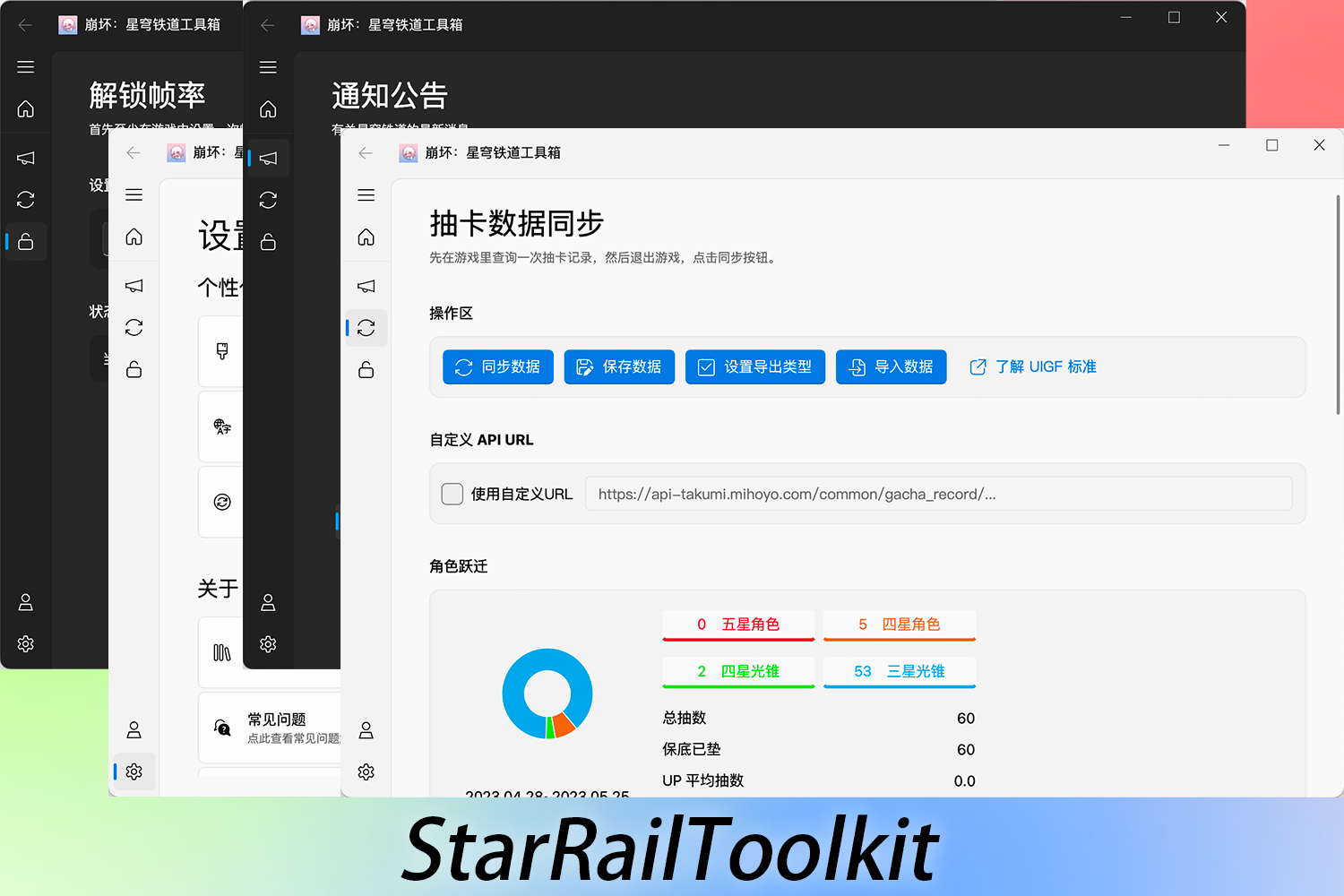Open settings gear in front gacha sync window
Screen dimensions: 1344x896
point(366,772)
